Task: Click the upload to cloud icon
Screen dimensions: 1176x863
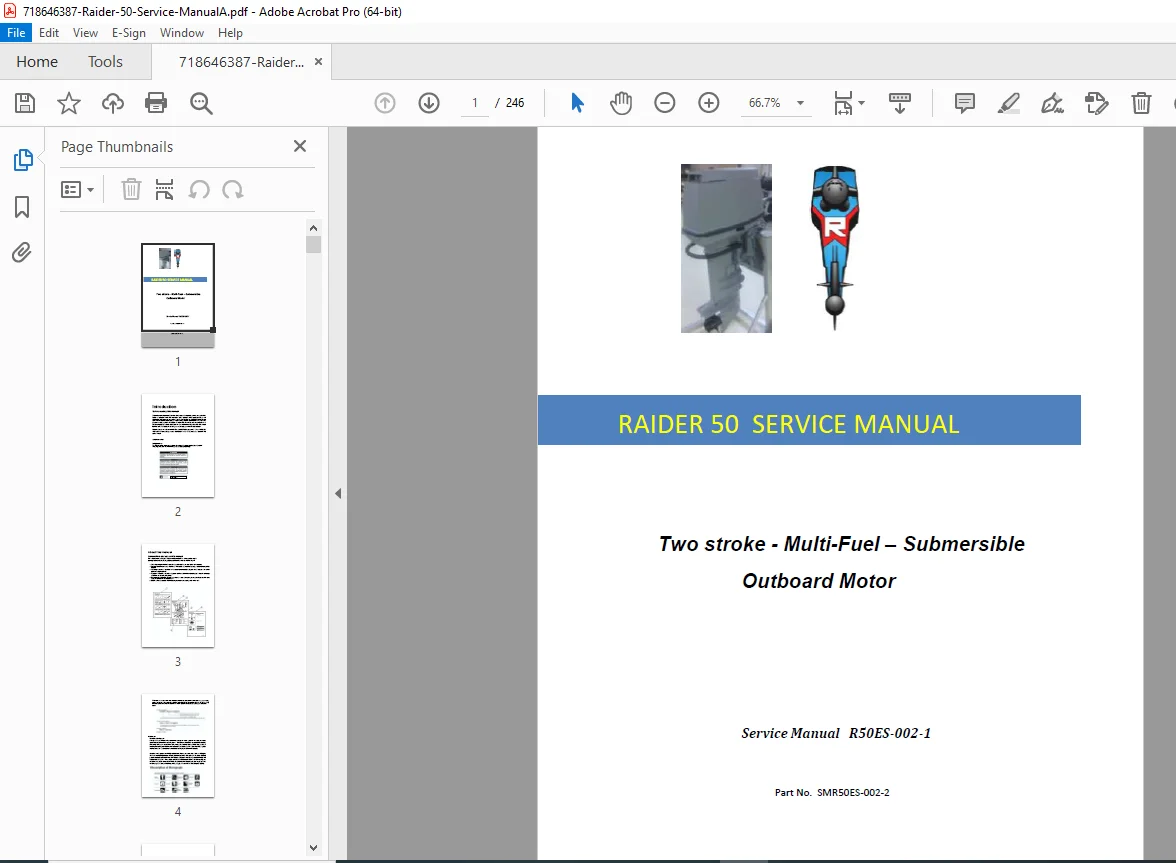Action: [112, 103]
